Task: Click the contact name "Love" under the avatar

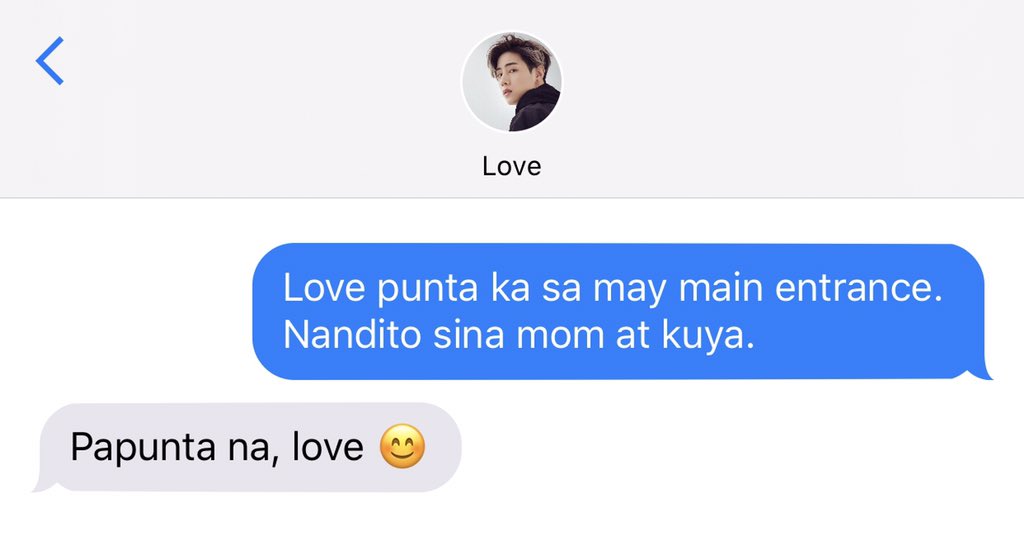Action: [x=511, y=166]
